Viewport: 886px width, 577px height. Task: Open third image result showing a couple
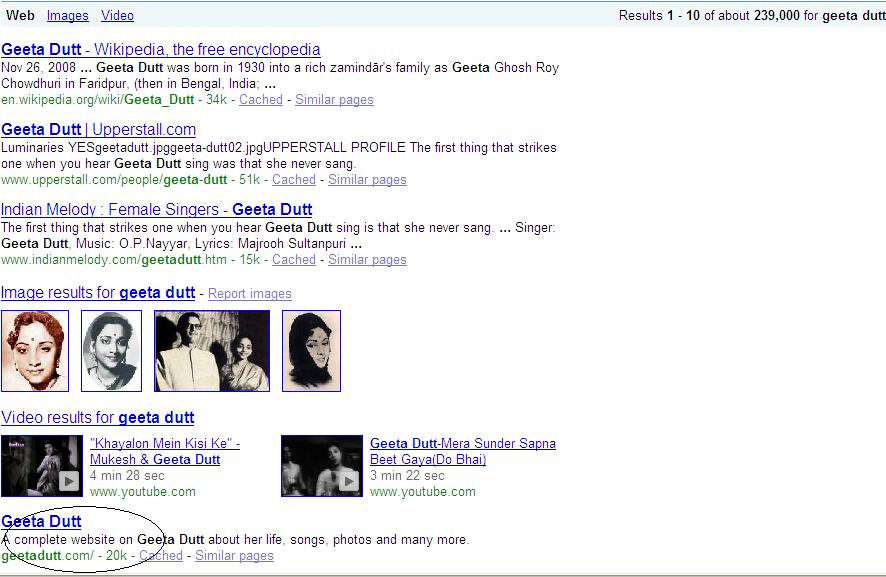click(x=212, y=350)
